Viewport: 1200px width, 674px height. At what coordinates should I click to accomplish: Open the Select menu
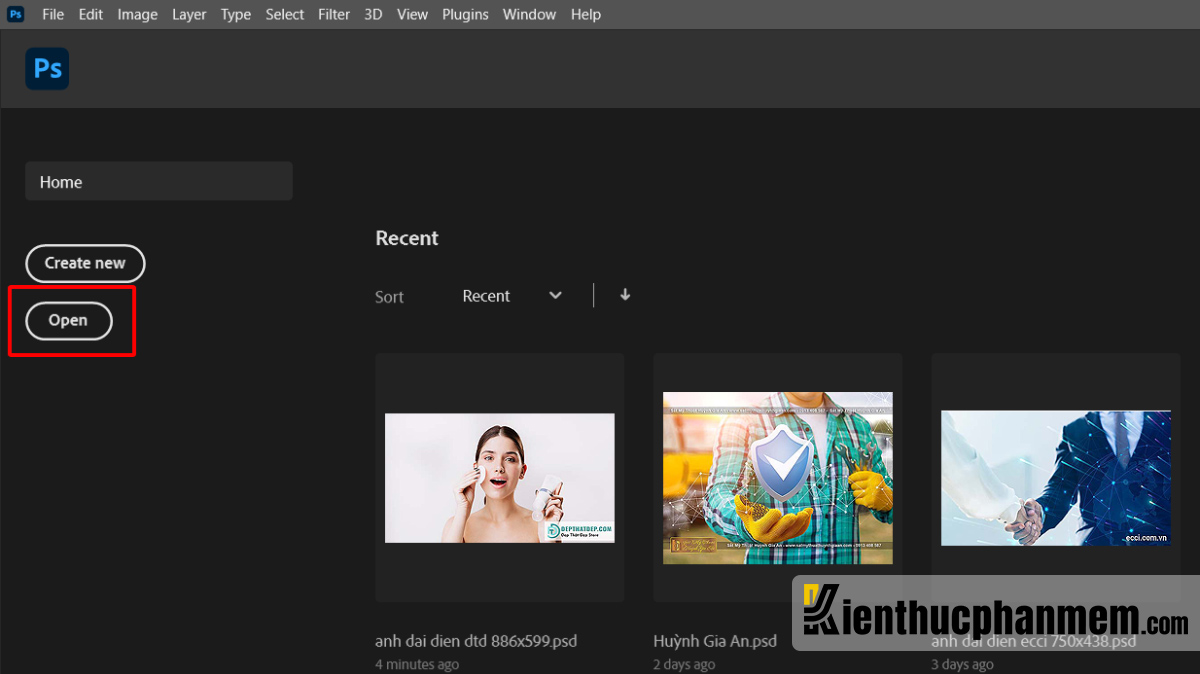[x=285, y=14]
